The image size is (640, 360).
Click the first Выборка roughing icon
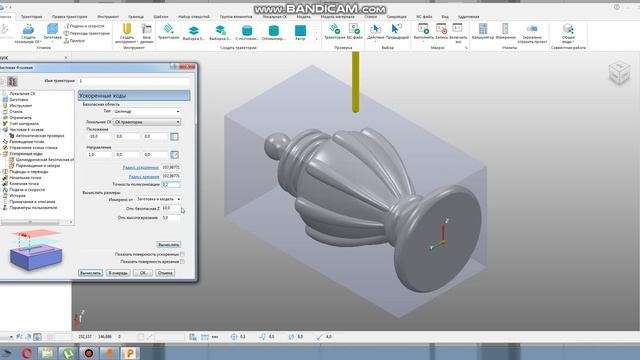[x=193, y=30]
